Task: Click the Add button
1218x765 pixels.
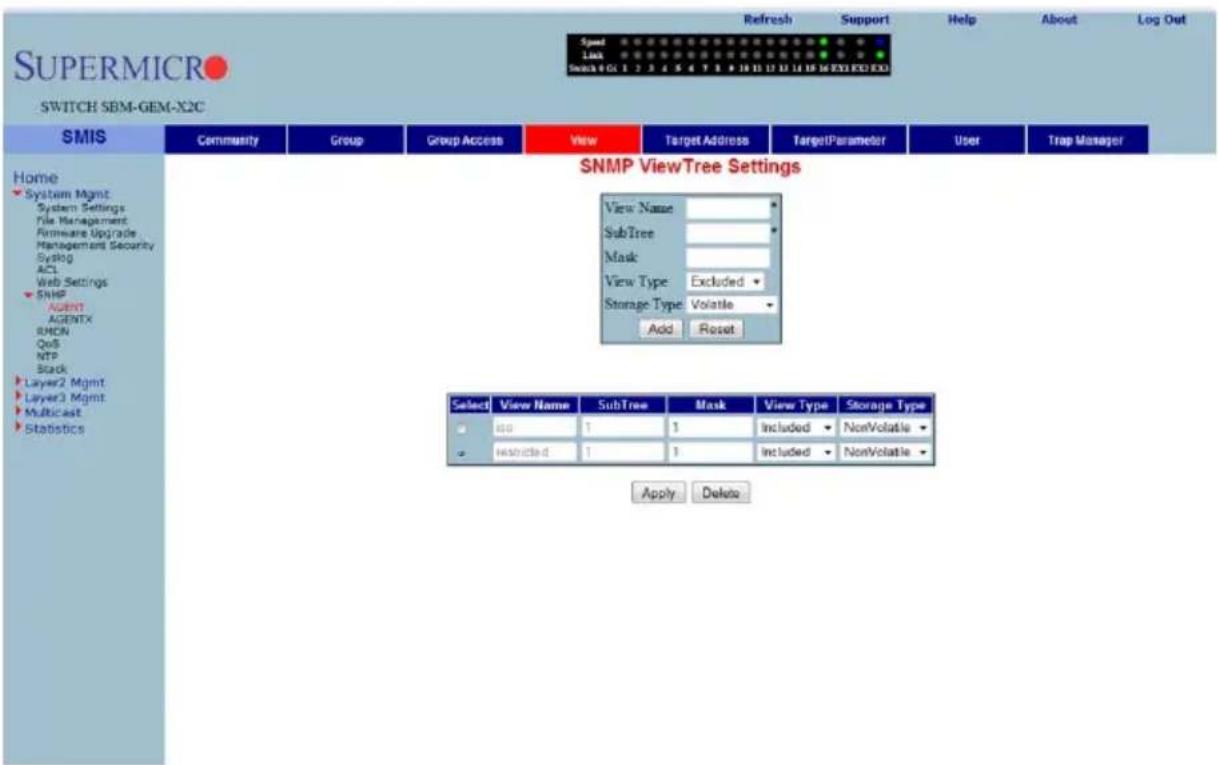Action: (663, 329)
